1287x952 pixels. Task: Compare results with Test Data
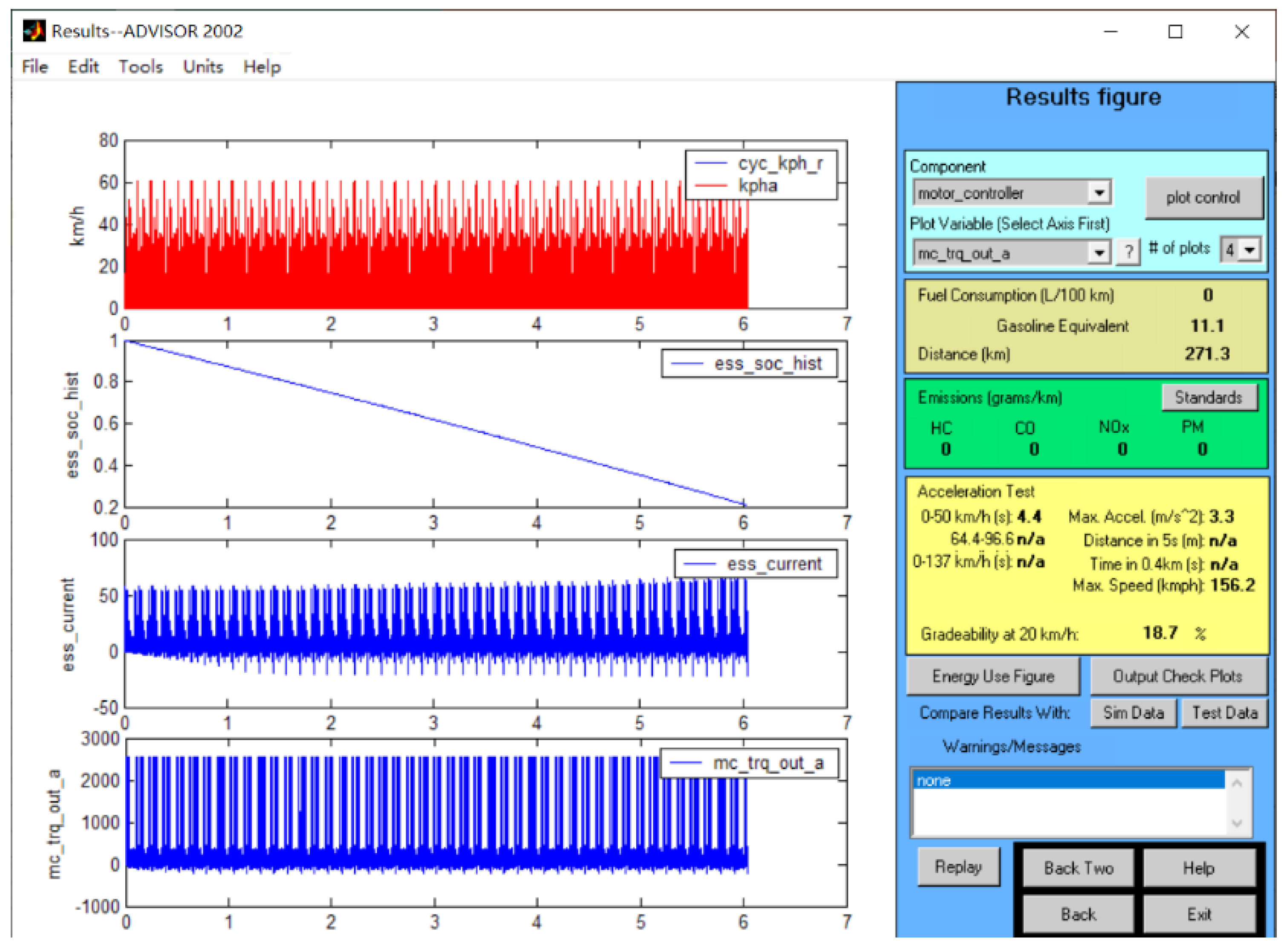click(1224, 713)
